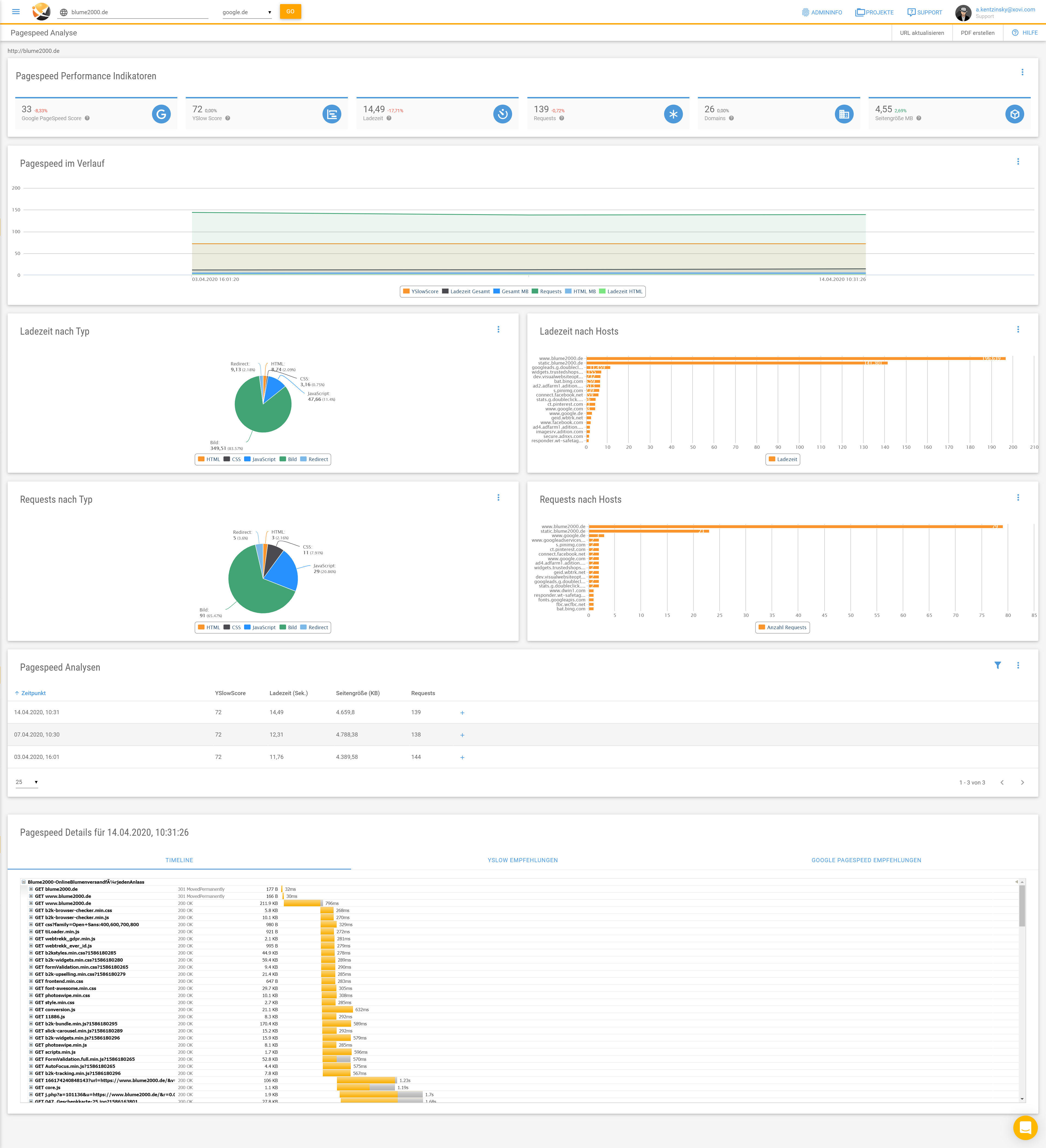
Task: Show help tooltip for YSlow Score
Action: pos(228,119)
